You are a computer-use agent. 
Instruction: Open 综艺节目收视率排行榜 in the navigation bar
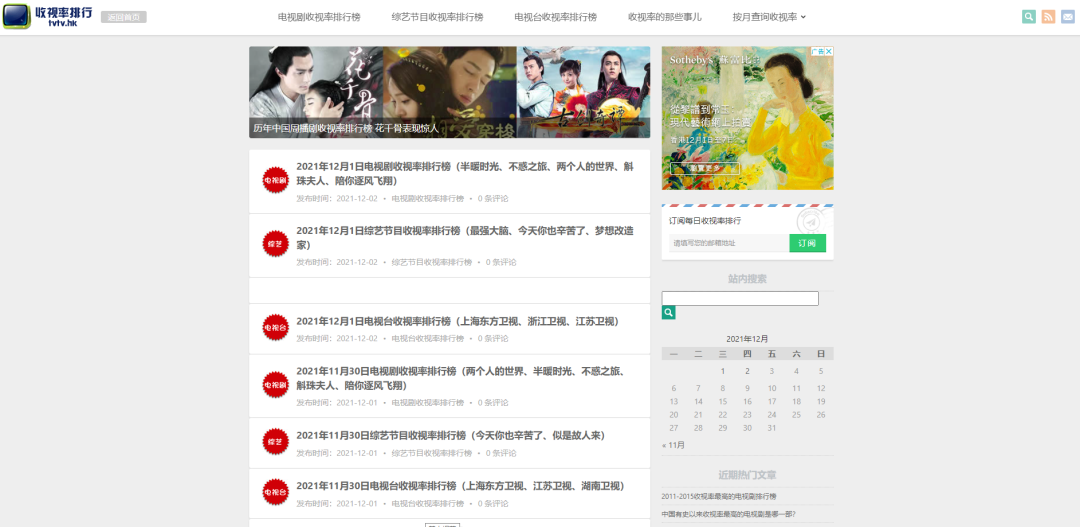[x=437, y=17]
